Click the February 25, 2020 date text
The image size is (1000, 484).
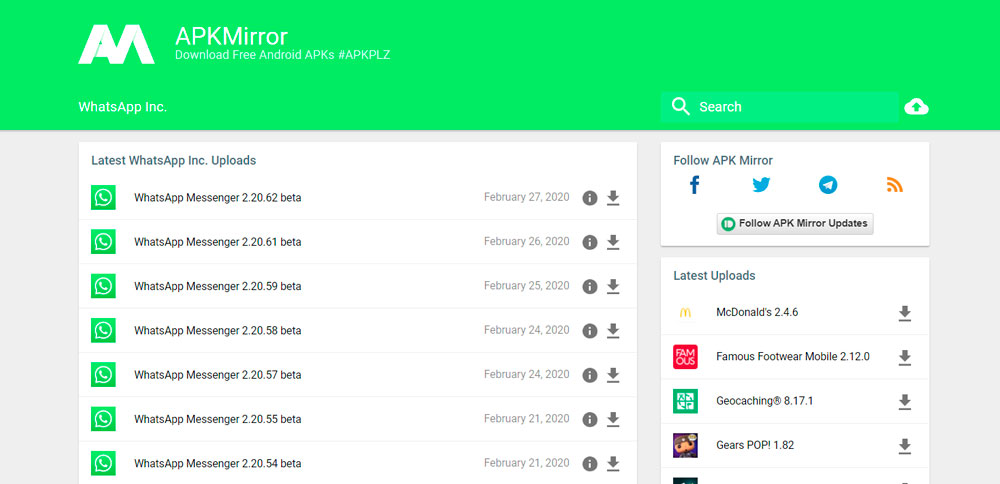pos(526,286)
